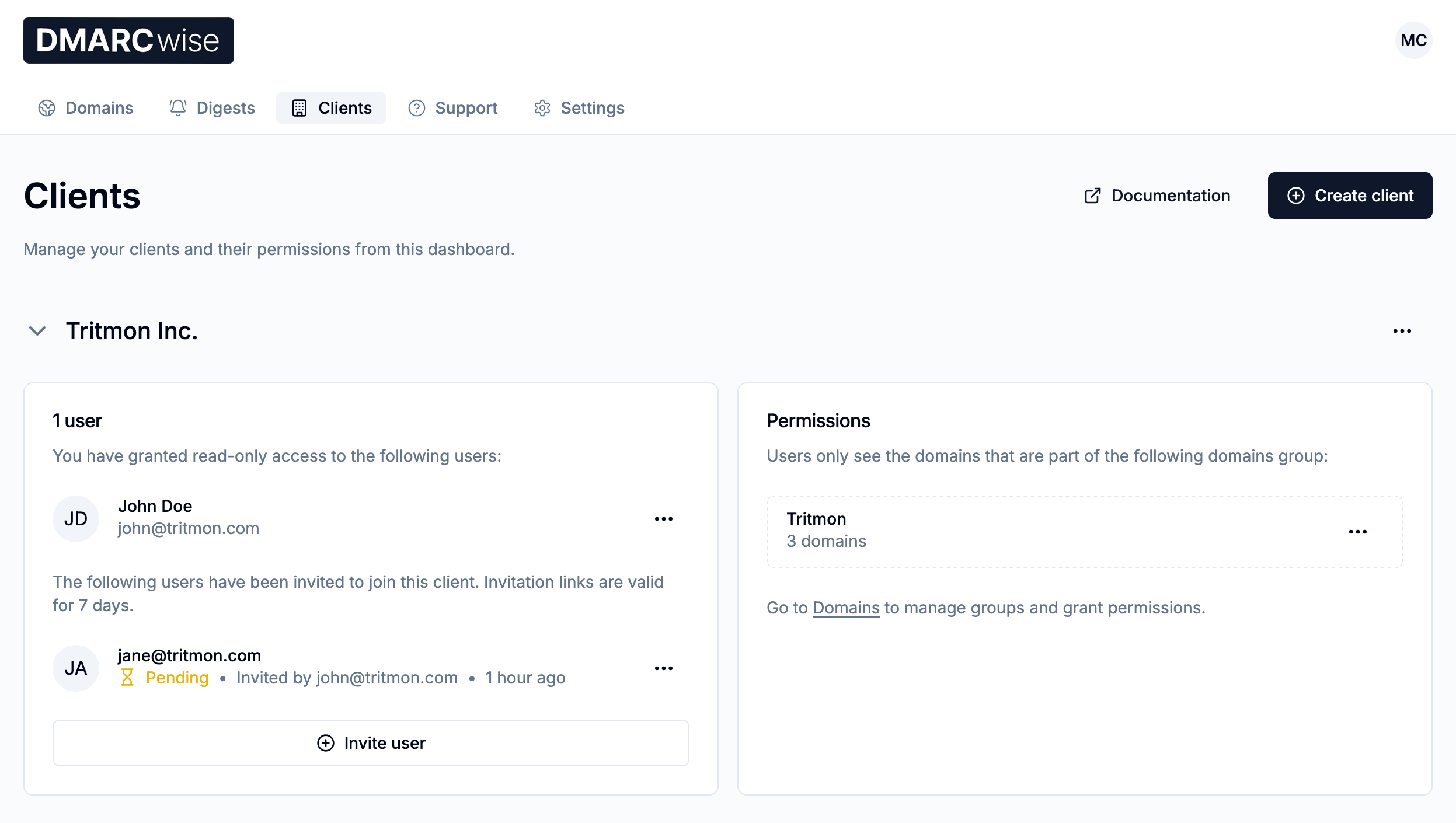Click the JA avatar for jane@tritmon.com

coord(76,668)
